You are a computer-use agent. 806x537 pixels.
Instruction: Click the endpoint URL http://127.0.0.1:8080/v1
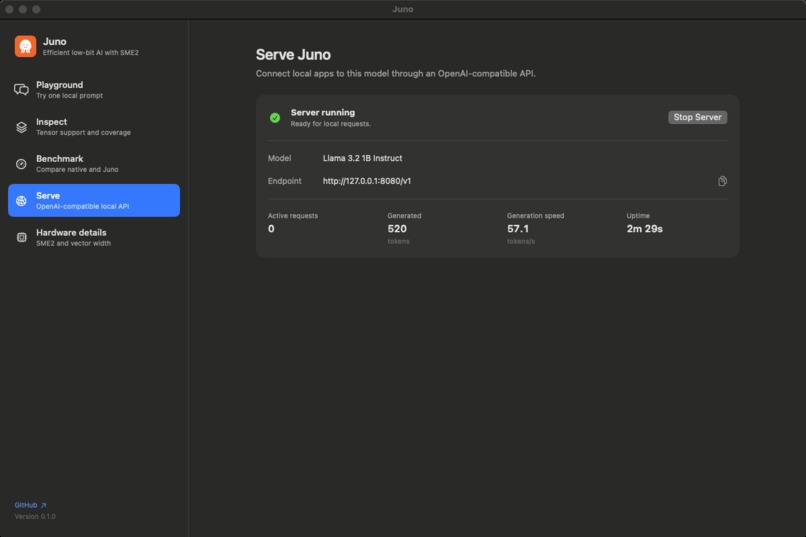[367, 181]
